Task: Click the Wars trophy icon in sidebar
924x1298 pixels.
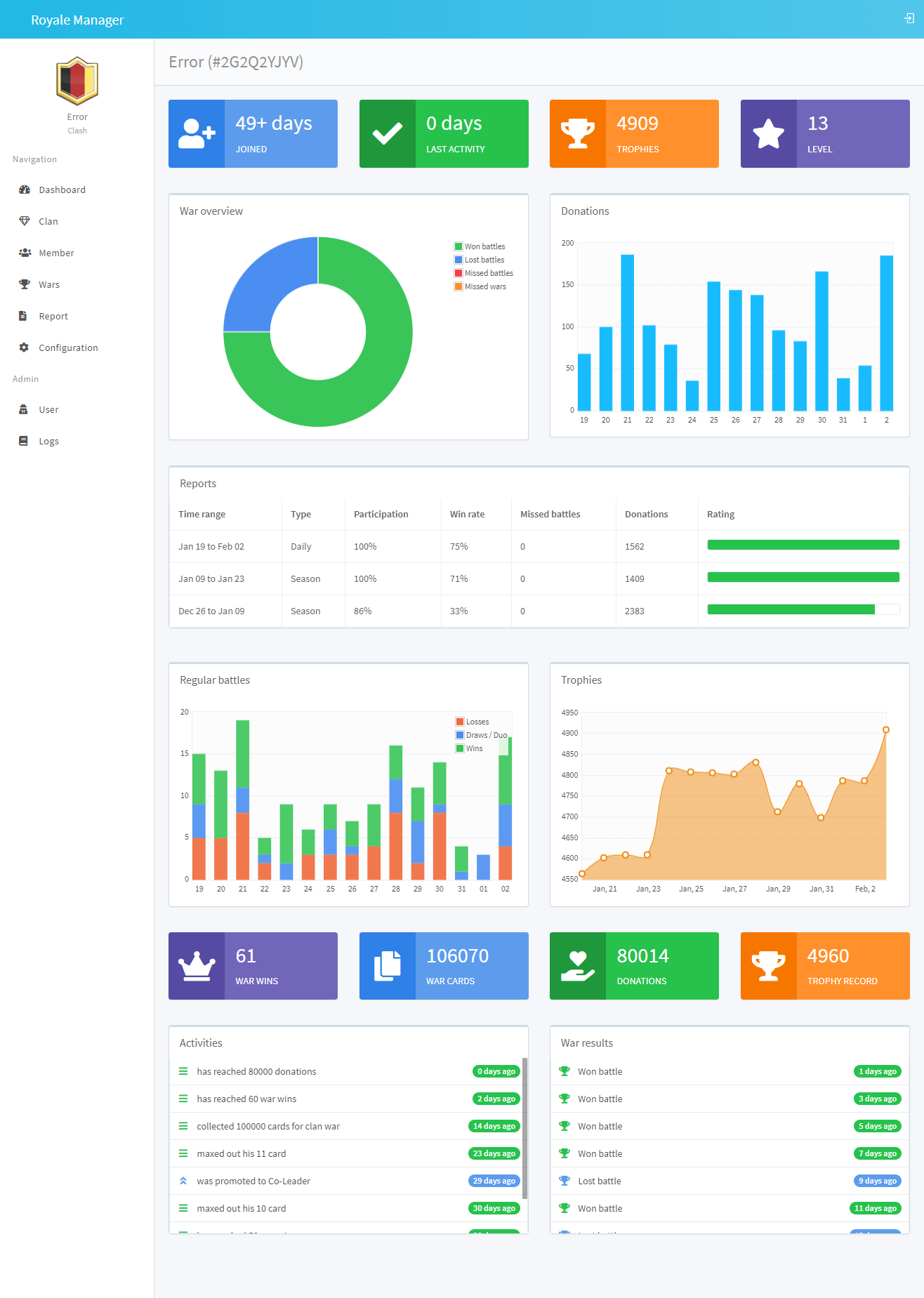Action: coord(25,284)
